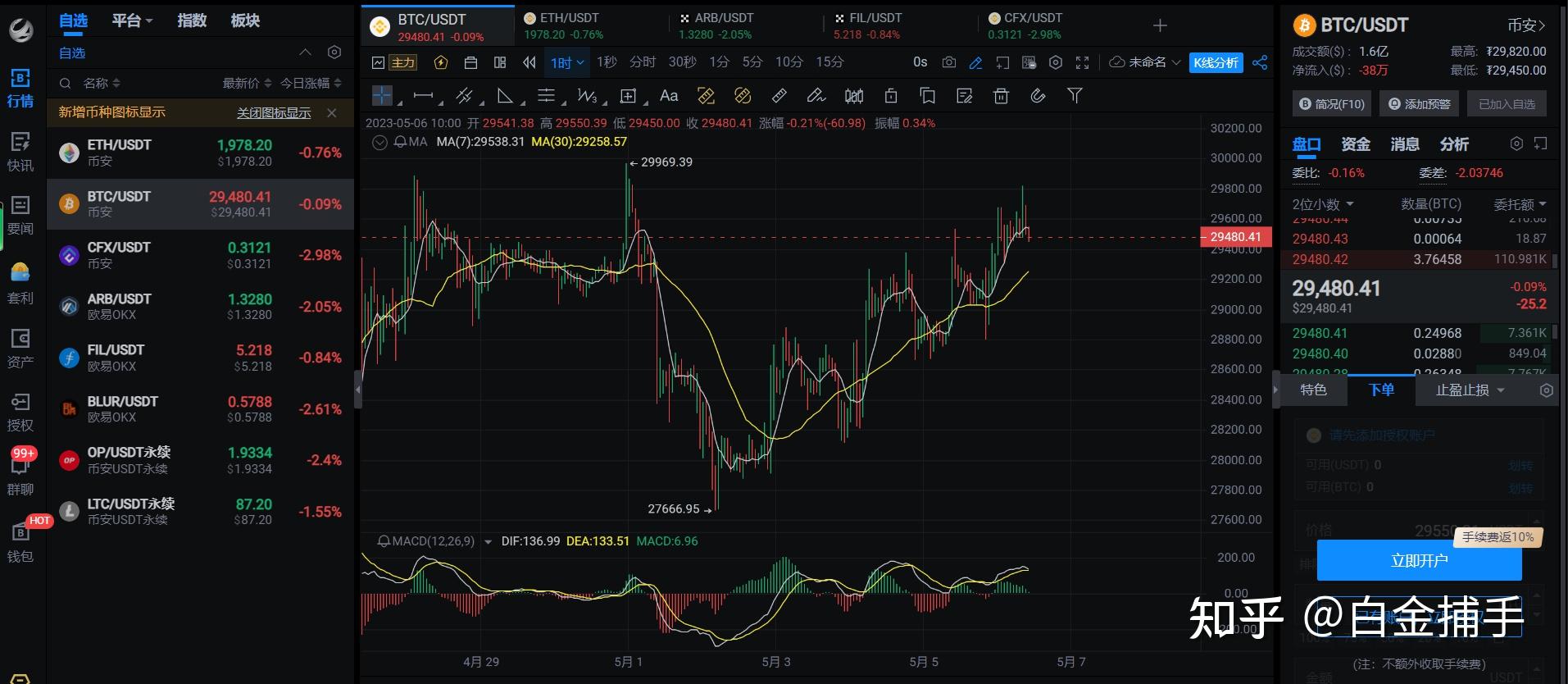
Task: Click the camera screenshot icon
Action: [x=949, y=62]
